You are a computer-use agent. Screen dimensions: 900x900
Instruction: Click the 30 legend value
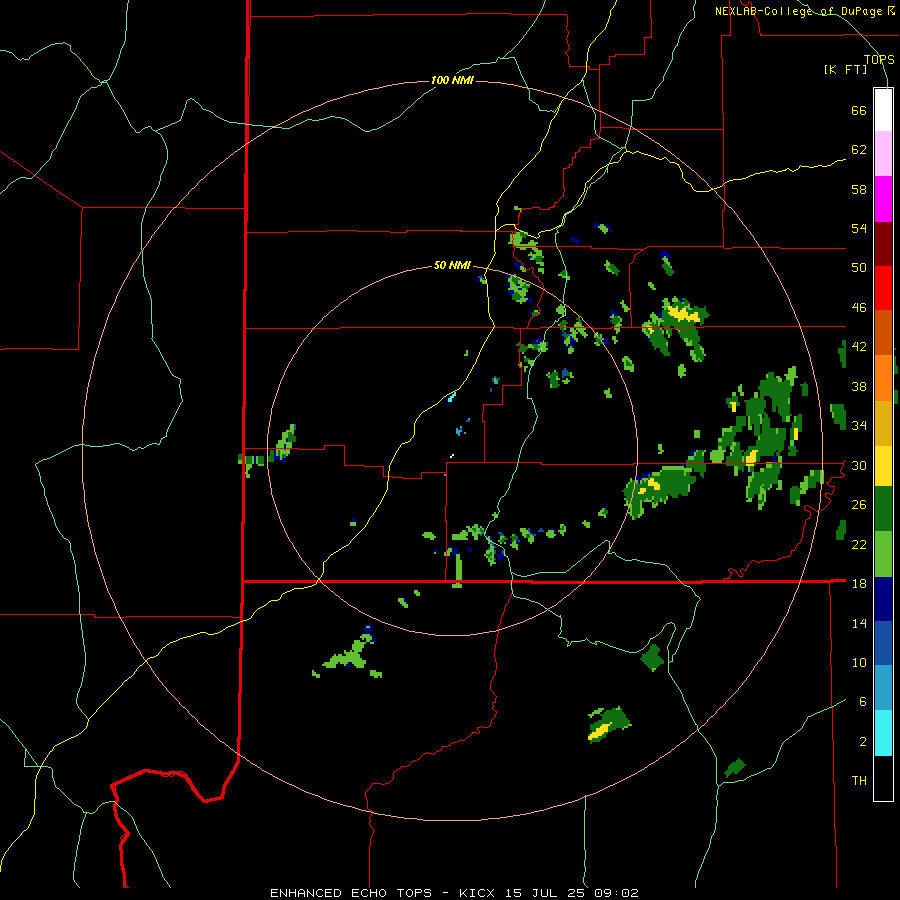[859, 465]
